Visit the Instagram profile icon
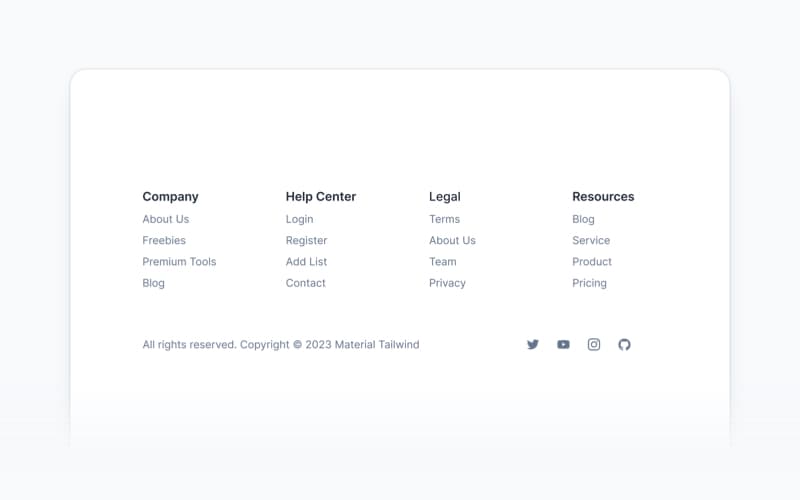The width and height of the screenshot is (800, 500). [x=594, y=345]
